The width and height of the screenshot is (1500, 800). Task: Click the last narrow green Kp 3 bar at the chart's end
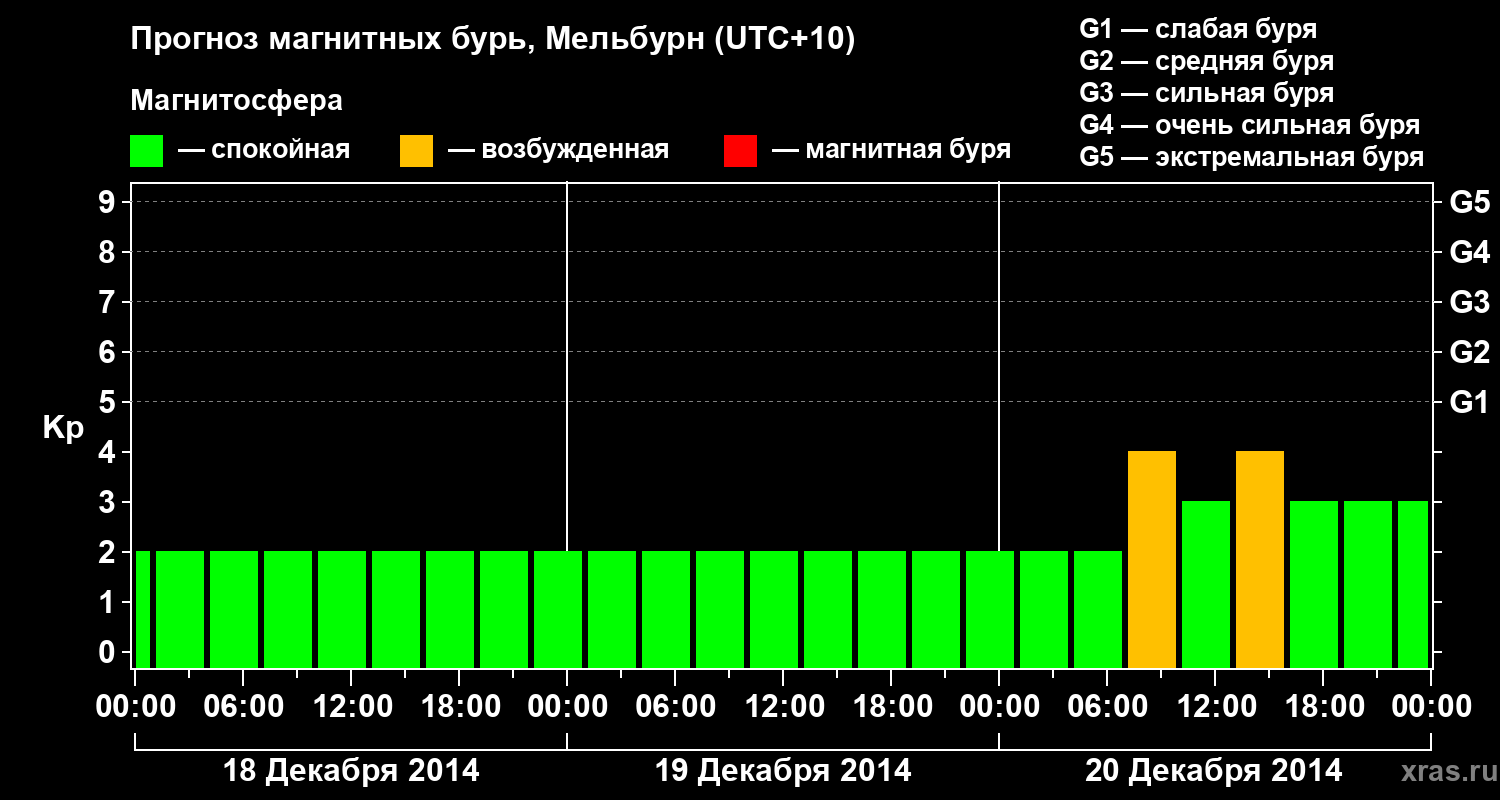[1413, 584]
